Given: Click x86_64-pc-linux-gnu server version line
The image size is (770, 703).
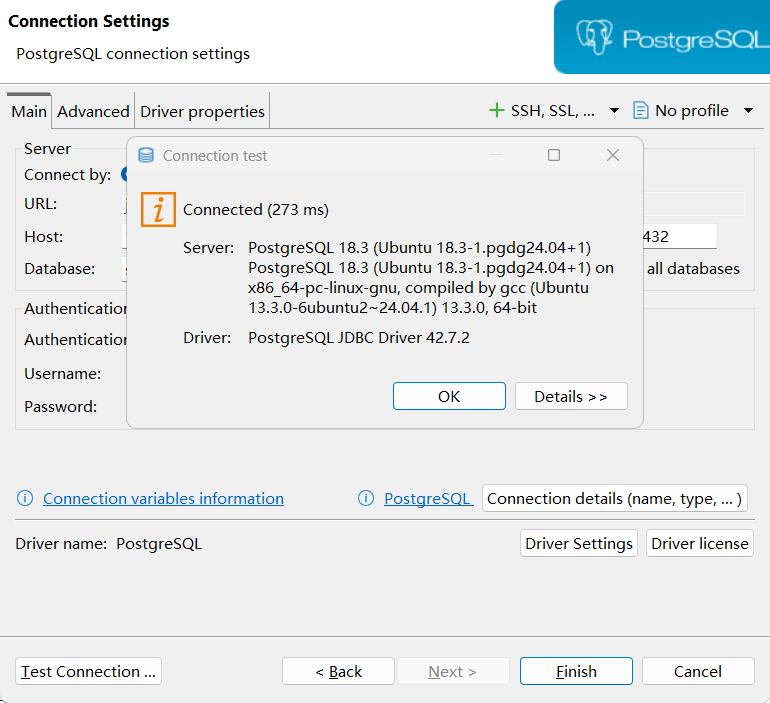Looking at the screenshot, I should 418,288.
